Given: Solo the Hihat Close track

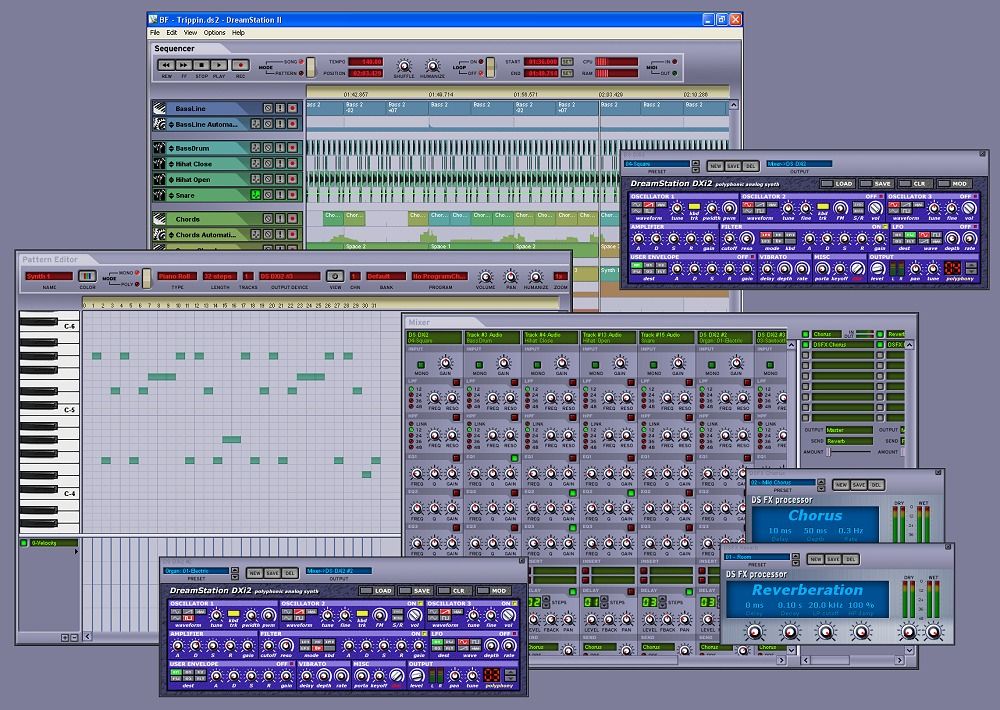Looking at the screenshot, I should tap(280, 164).
